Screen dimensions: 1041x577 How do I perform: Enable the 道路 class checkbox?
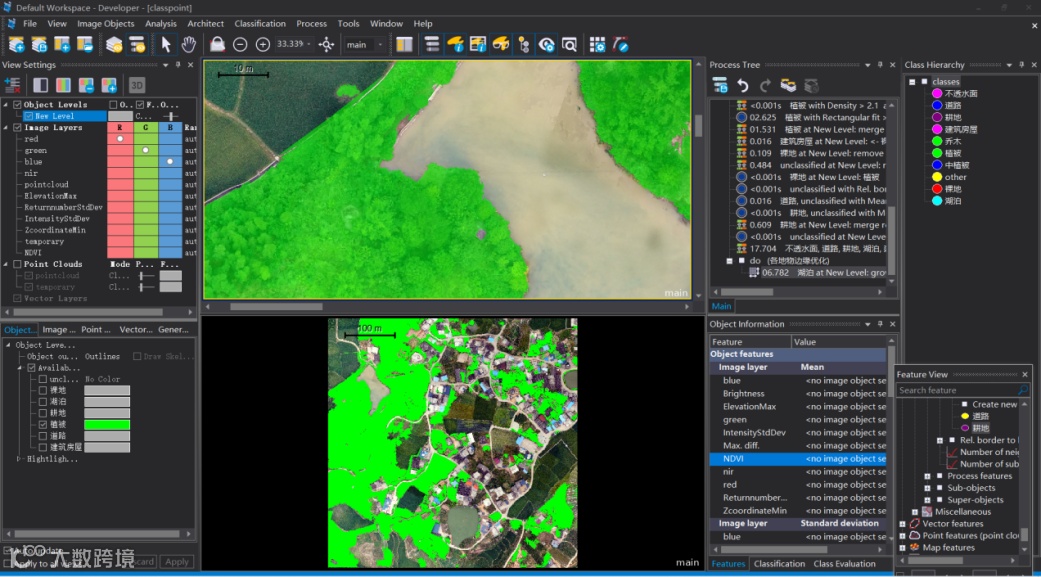pyautogui.click(x=43, y=436)
